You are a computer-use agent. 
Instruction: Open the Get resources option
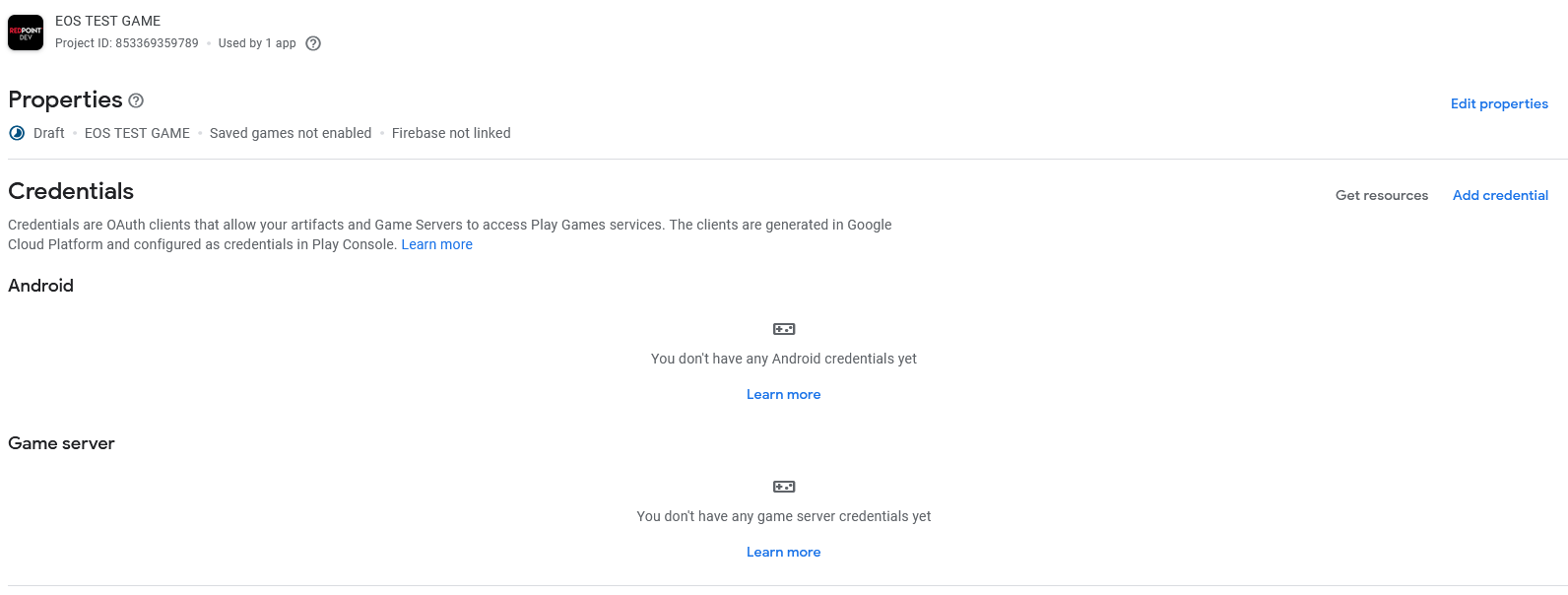pyautogui.click(x=1382, y=195)
